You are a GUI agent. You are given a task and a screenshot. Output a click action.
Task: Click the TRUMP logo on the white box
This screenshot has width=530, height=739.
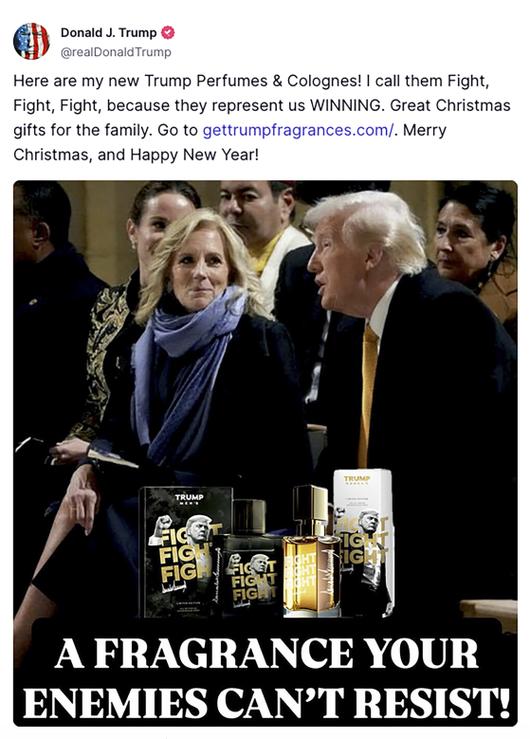coord(357,480)
